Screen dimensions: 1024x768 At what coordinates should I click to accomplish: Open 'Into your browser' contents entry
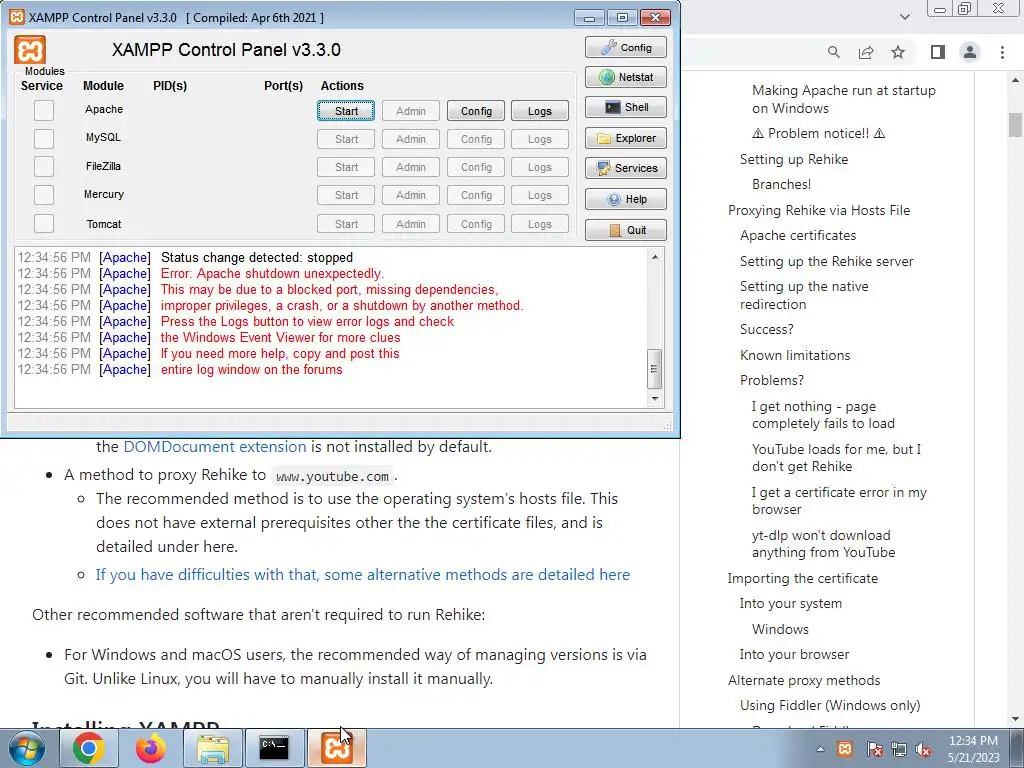pyautogui.click(x=794, y=654)
